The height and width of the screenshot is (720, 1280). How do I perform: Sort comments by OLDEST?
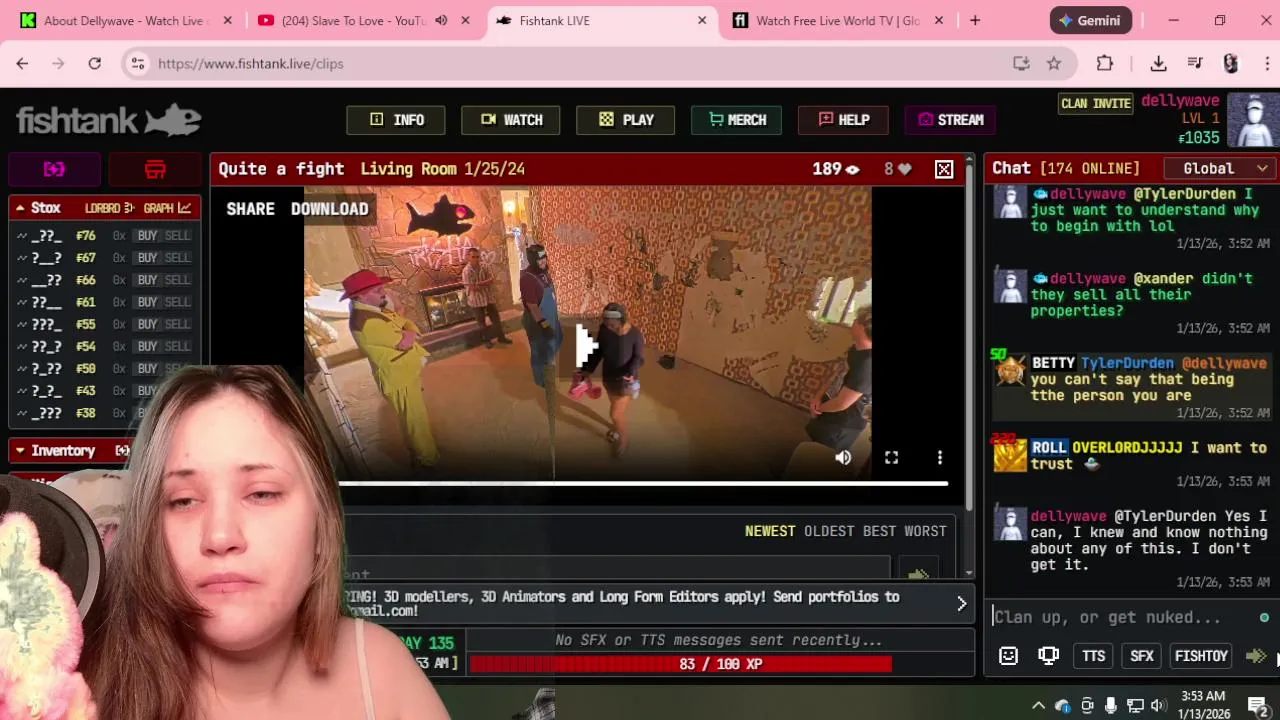[x=829, y=531]
